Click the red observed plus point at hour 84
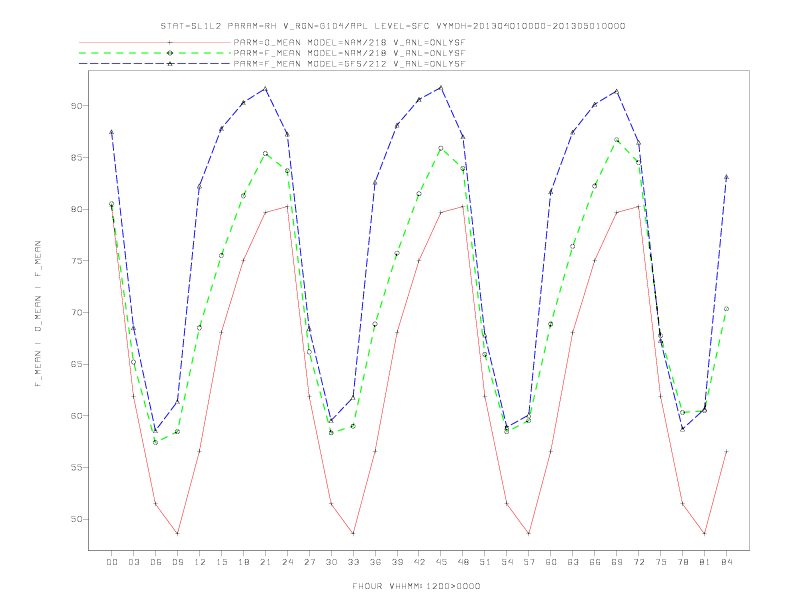Image resolution: width=792 pixels, height=612 pixels. point(726,451)
